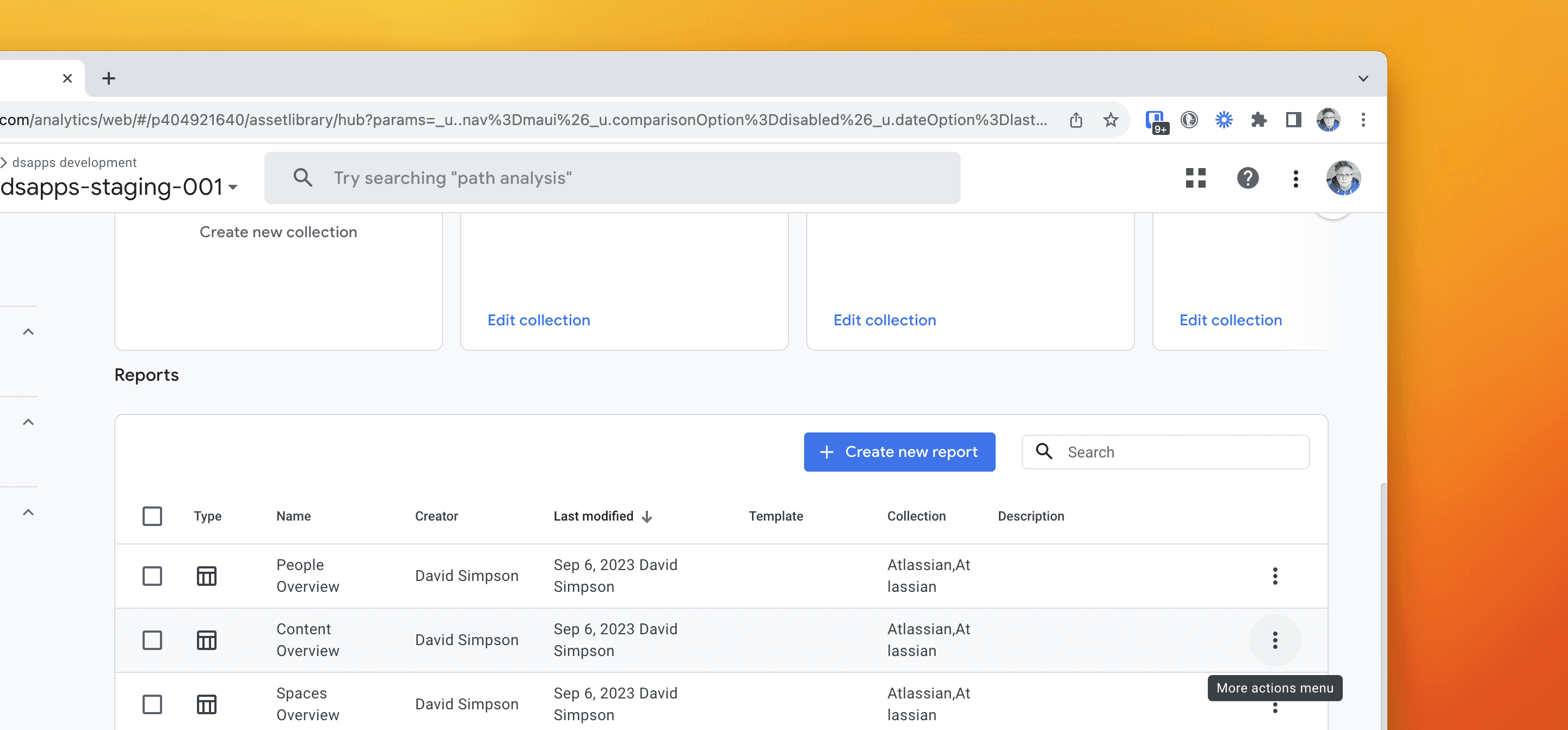Click the globe shield extension icon
The width and height of the screenshot is (1568, 730).
(x=1188, y=120)
